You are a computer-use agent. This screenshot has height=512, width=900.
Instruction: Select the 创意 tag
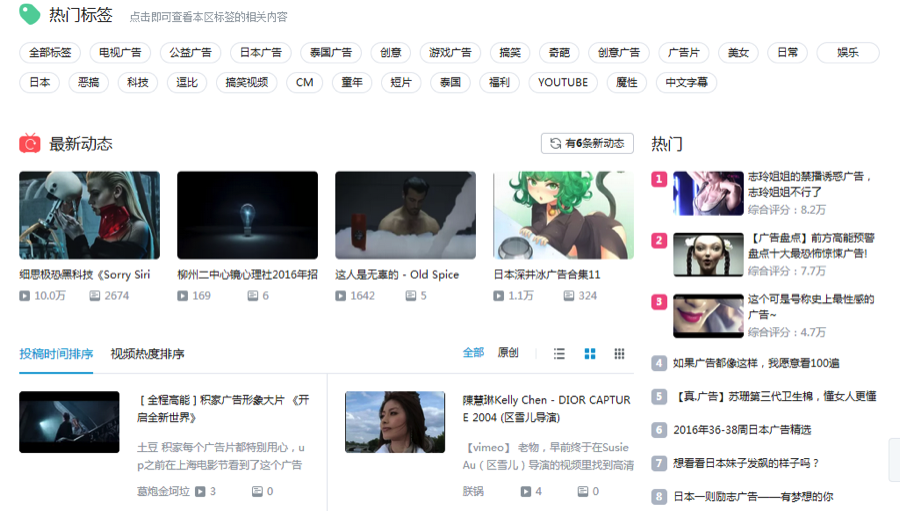click(x=390, y=52)
